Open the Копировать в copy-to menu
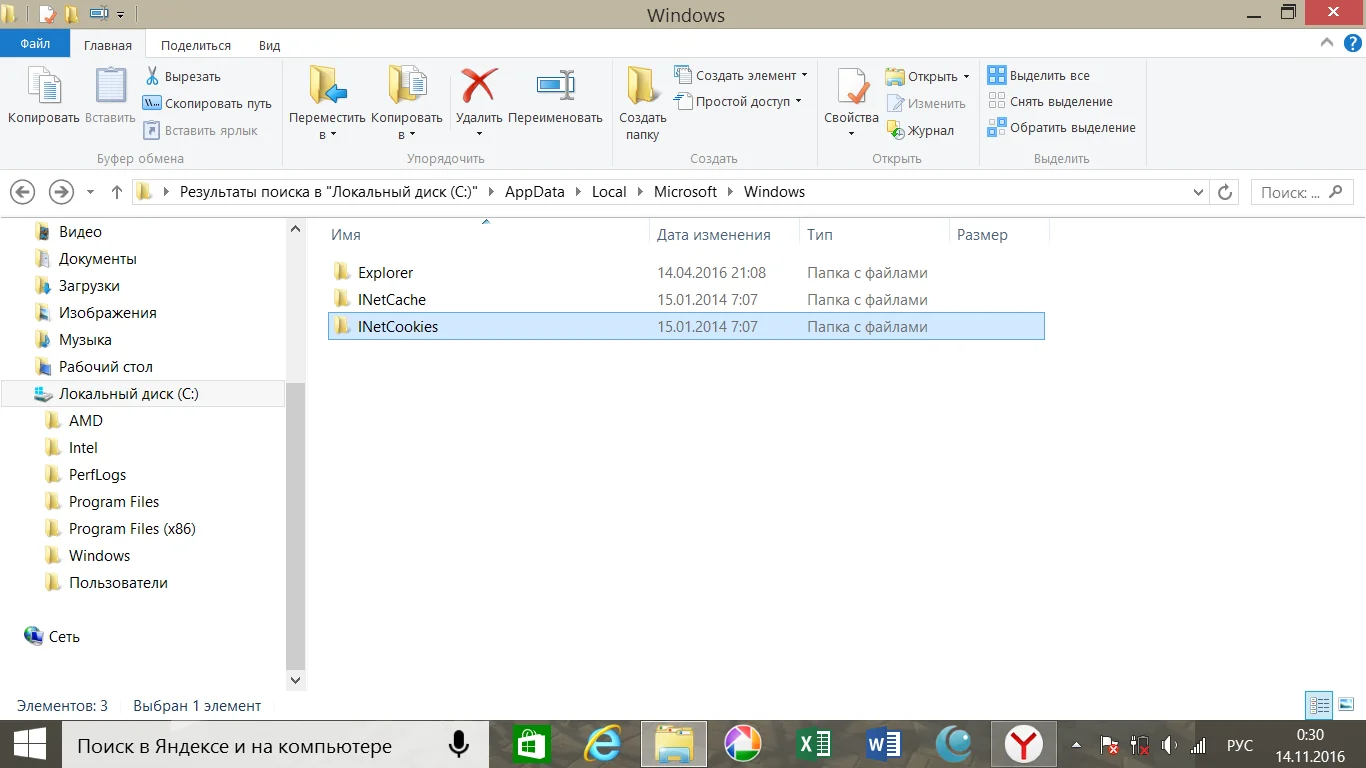The height and width of the screenshot is (768, 1366). point(406,104)
